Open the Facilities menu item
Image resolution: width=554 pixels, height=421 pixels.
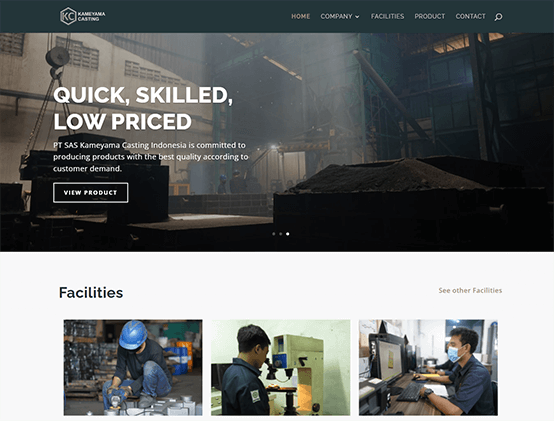(x=387, y=16)
